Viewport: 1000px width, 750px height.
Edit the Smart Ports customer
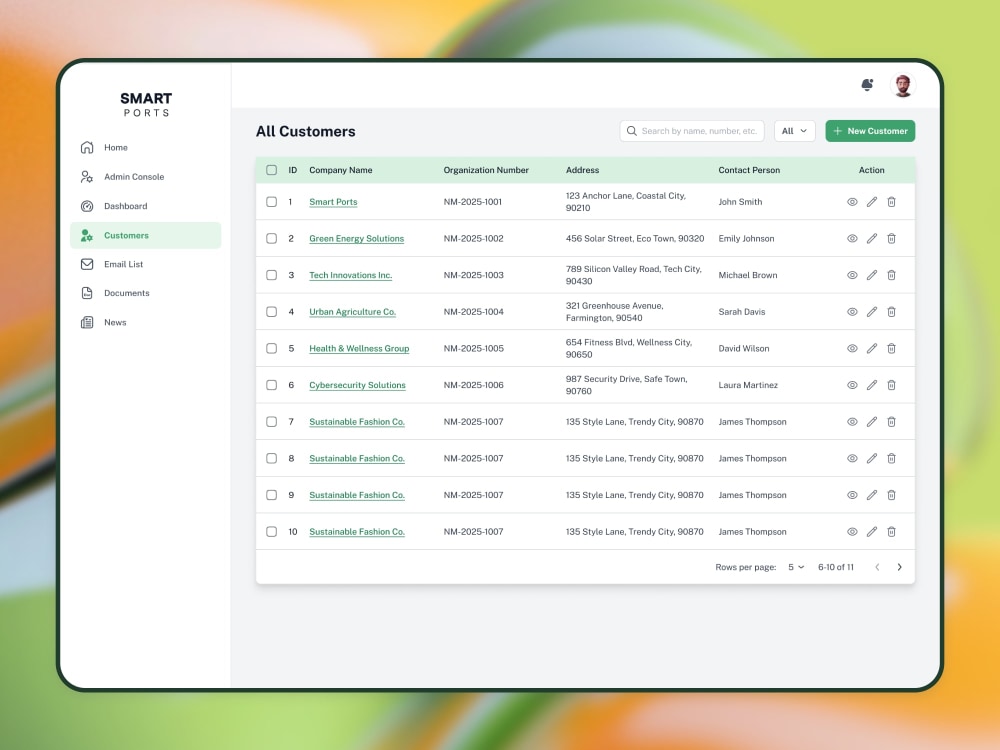(x=872, y=202)
